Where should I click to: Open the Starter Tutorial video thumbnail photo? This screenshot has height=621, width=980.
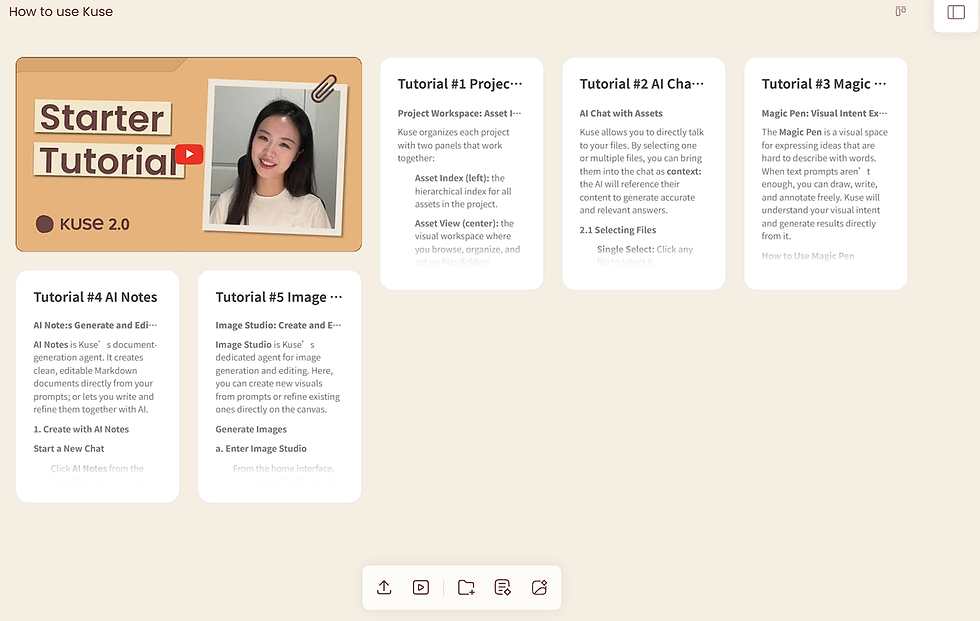[276, 156]
